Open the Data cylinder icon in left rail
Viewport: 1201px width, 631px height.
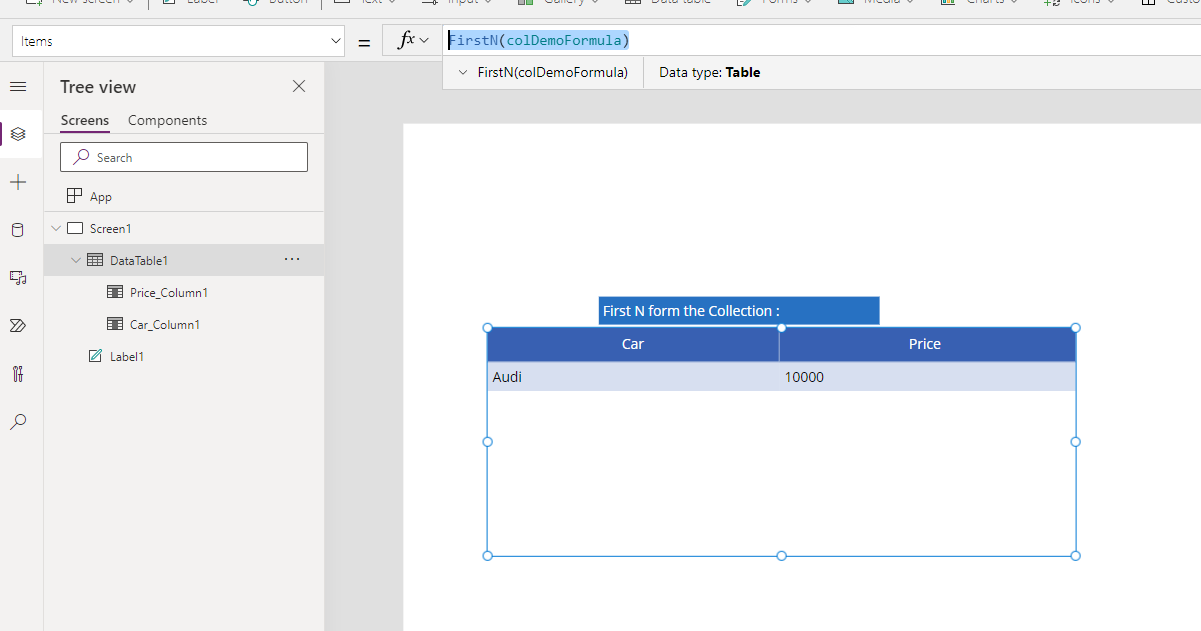tap(18, 230)
